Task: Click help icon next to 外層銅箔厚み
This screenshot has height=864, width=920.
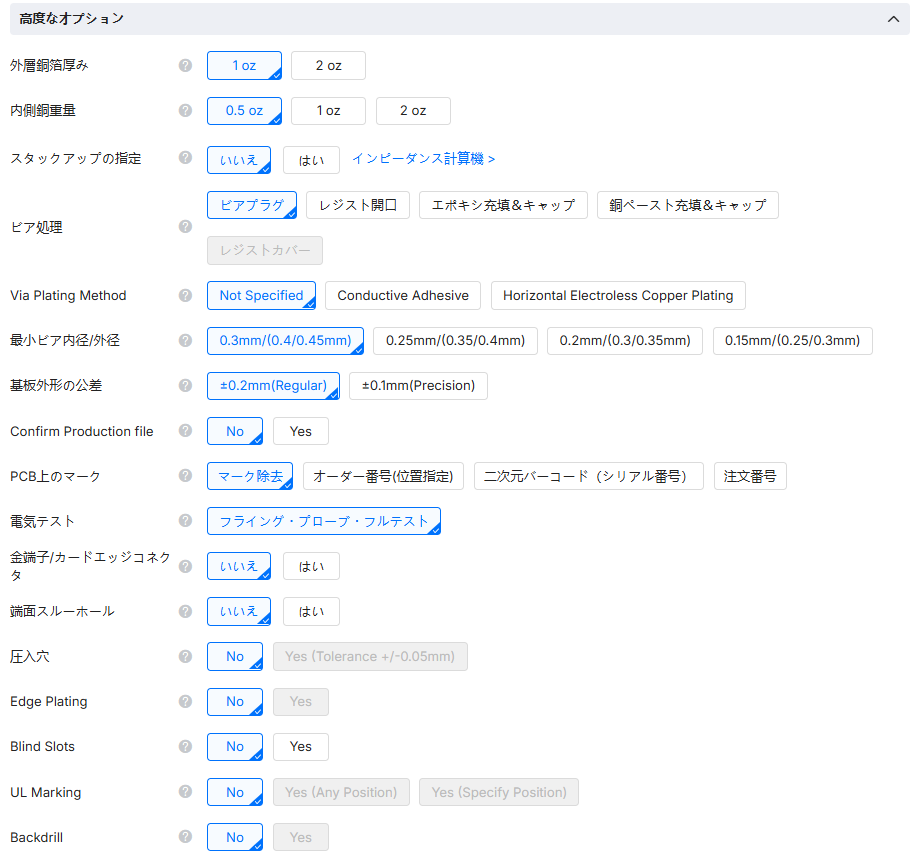Action: click(185, 66)
